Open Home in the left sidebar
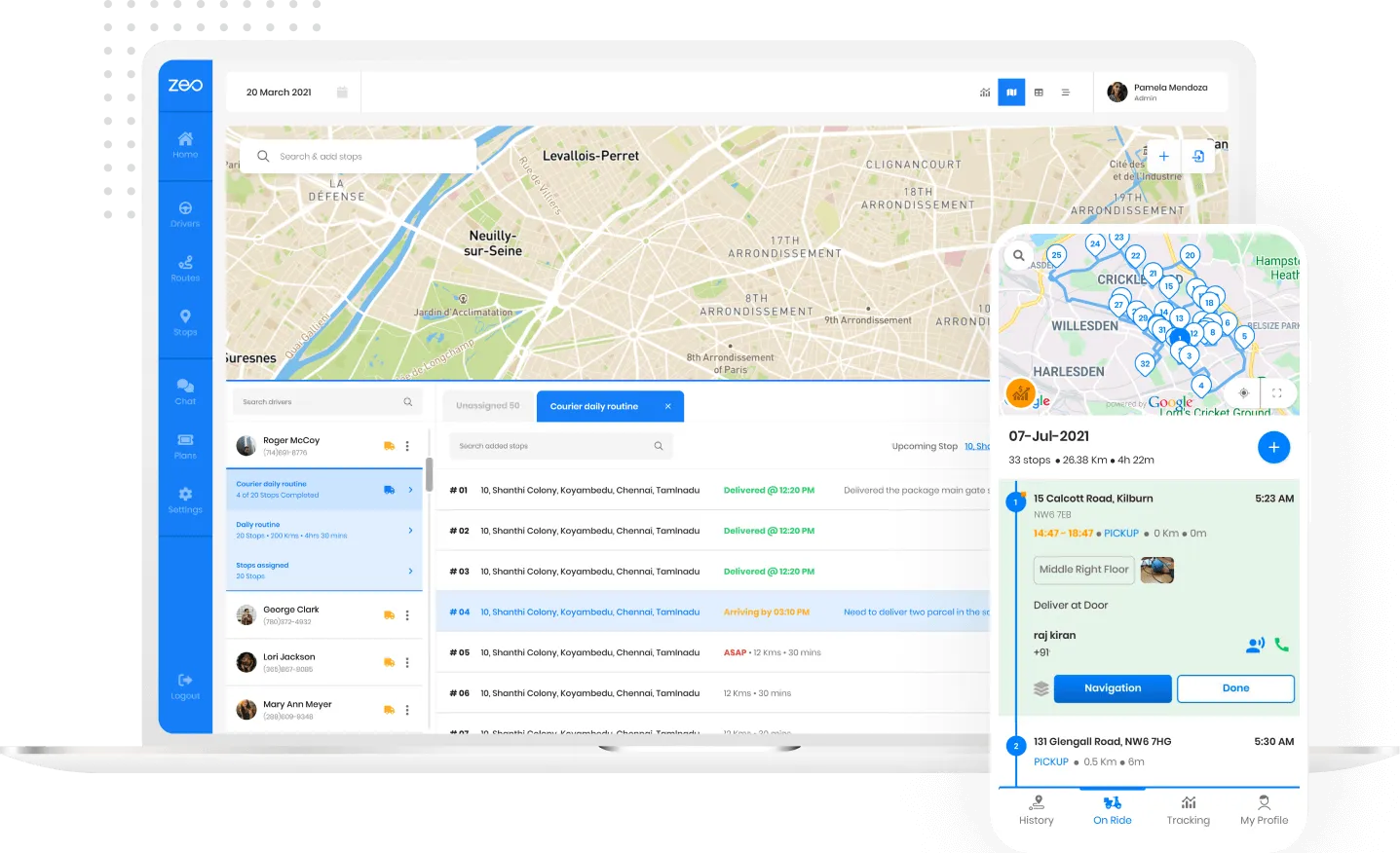The width and height of the screenshot is (1400, 853). (x=185, y=144)
